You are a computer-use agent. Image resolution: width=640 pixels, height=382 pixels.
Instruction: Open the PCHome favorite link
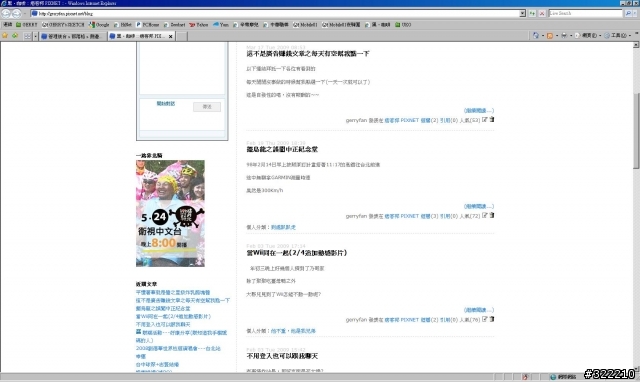[x=147, y=25]
